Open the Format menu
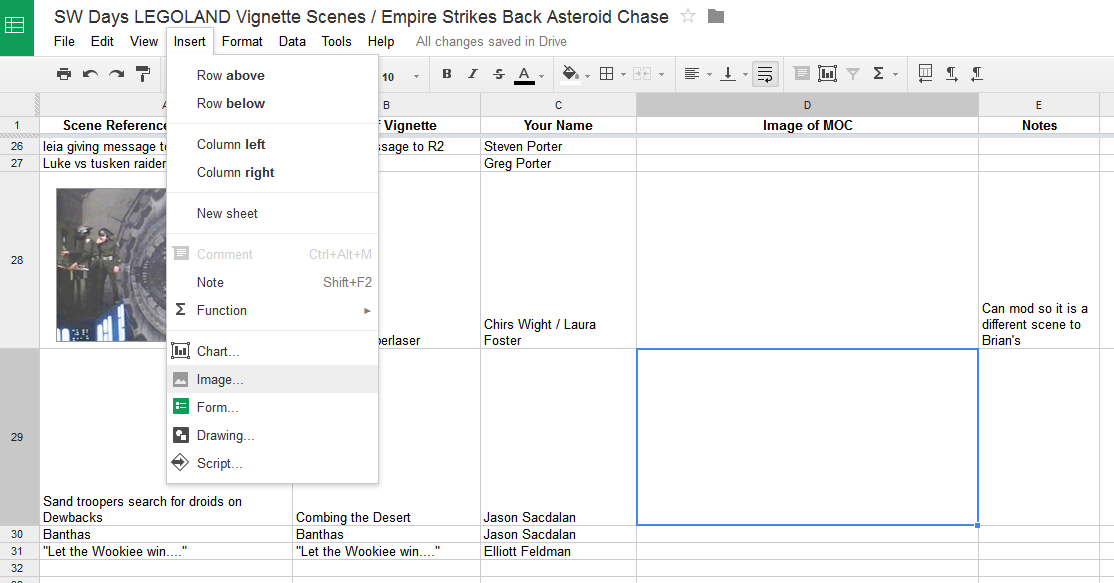The height and width of the screenshot is (583, 1114). tap(242, 41)
